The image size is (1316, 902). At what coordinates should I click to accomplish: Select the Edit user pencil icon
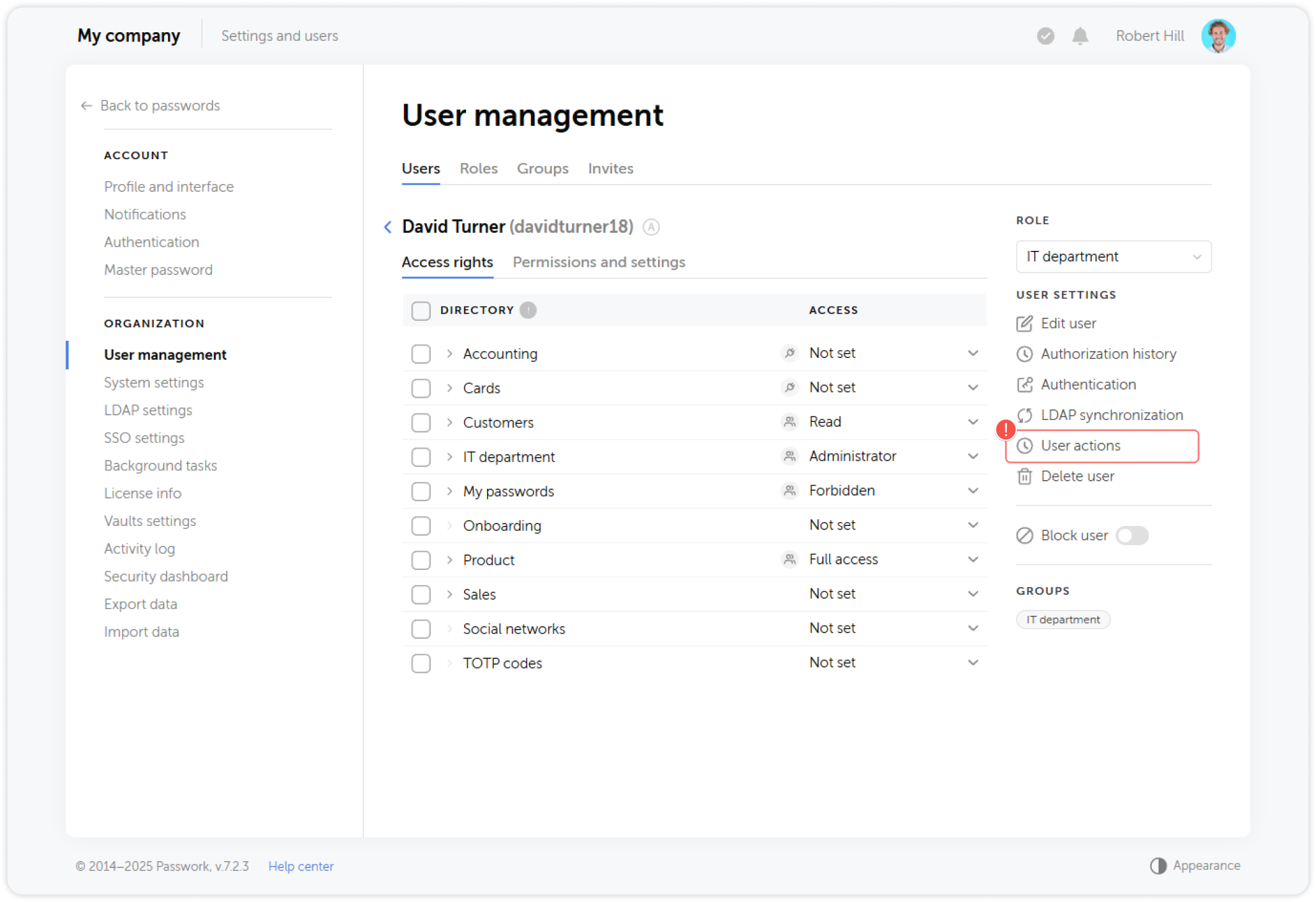tap(1025, 323)
